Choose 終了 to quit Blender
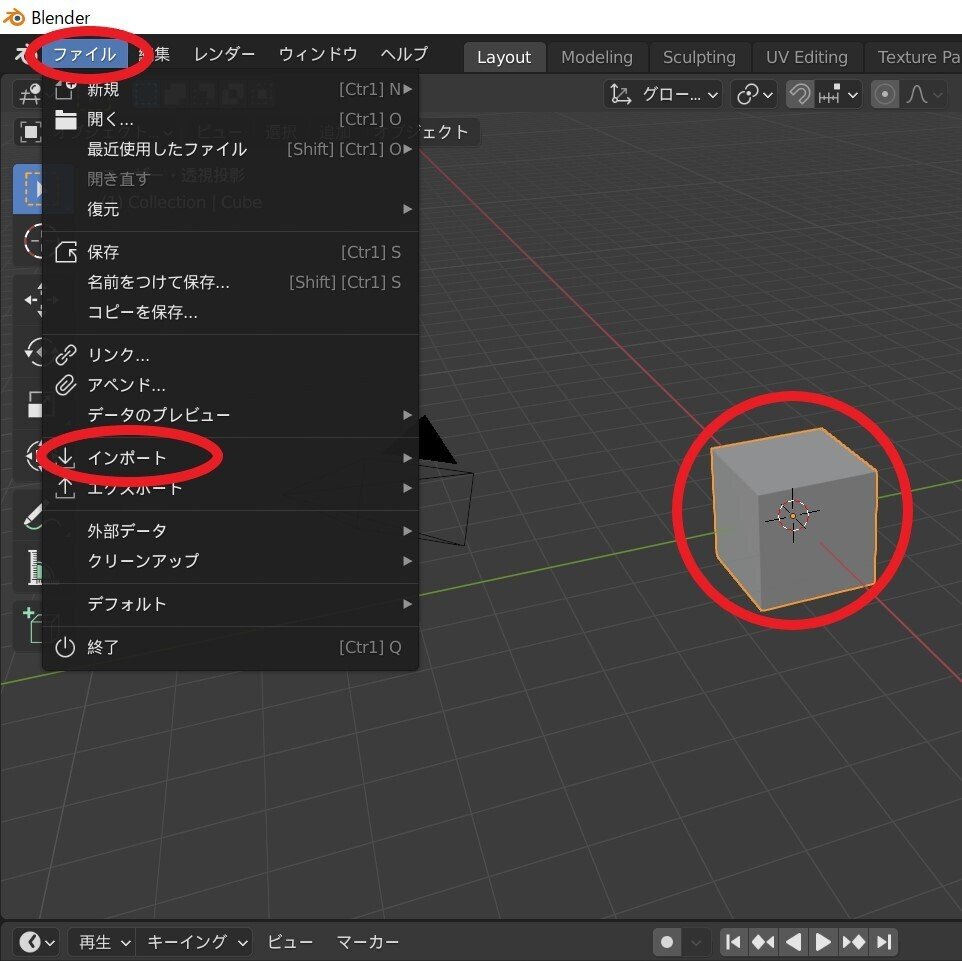This screenshot has width=962, height=961. tap(231, 647)
